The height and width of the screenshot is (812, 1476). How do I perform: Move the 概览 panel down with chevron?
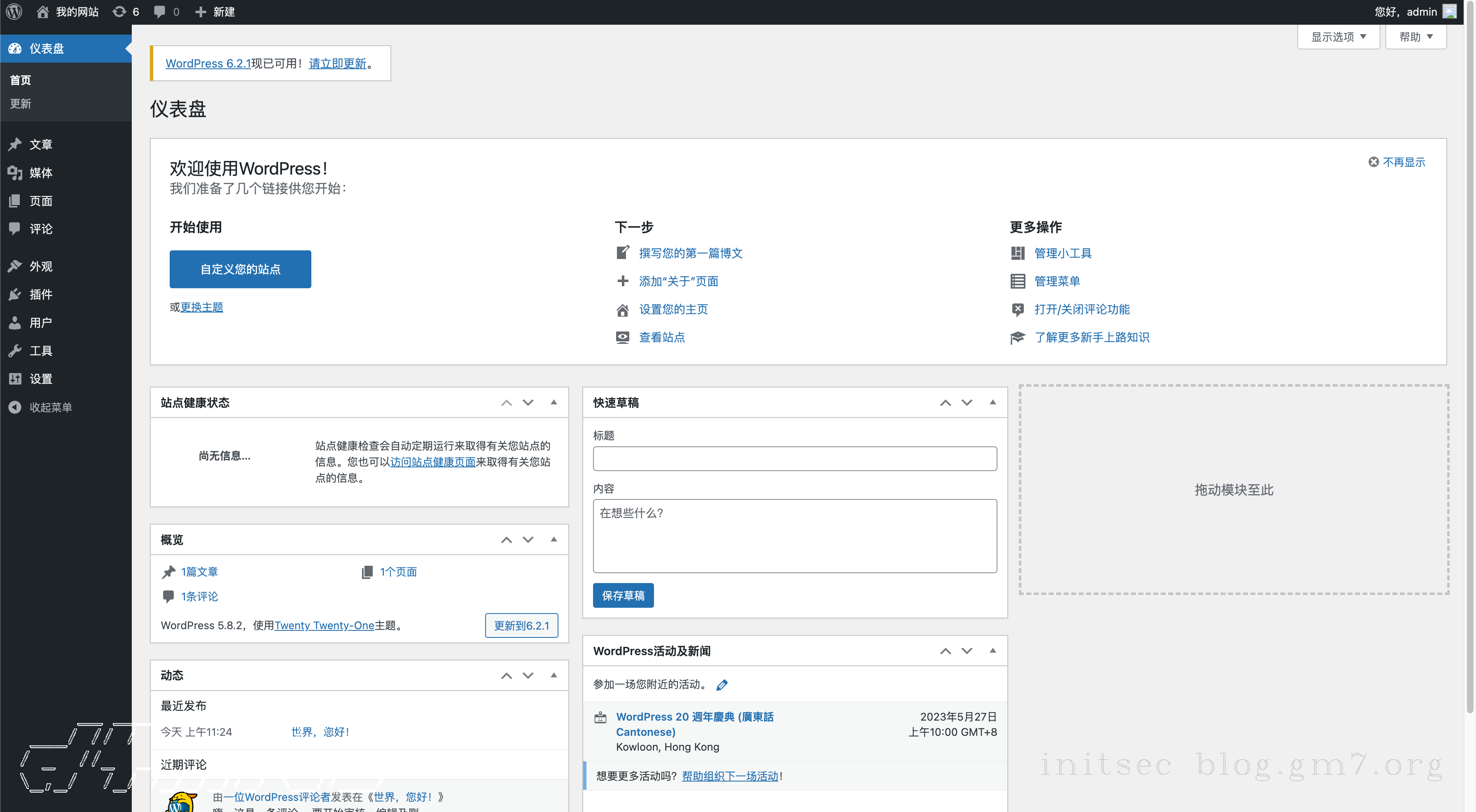(528, 539)
